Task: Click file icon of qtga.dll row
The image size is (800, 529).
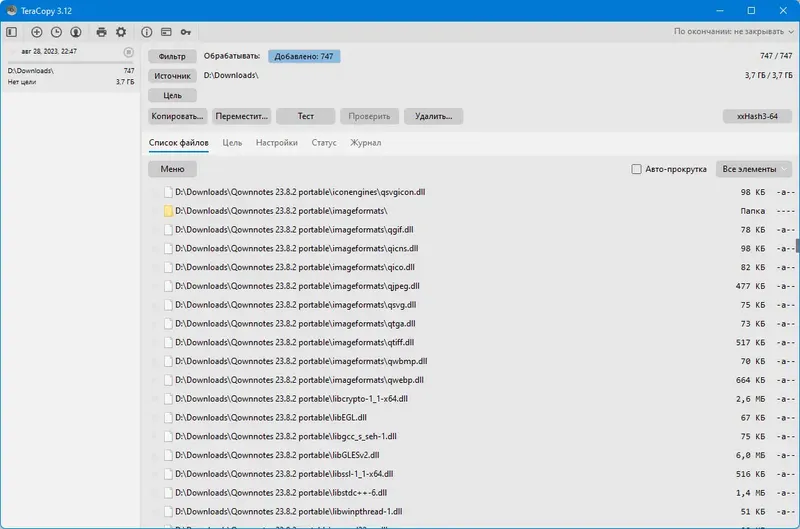Action: pyautogui.click(x=168, y=324)
